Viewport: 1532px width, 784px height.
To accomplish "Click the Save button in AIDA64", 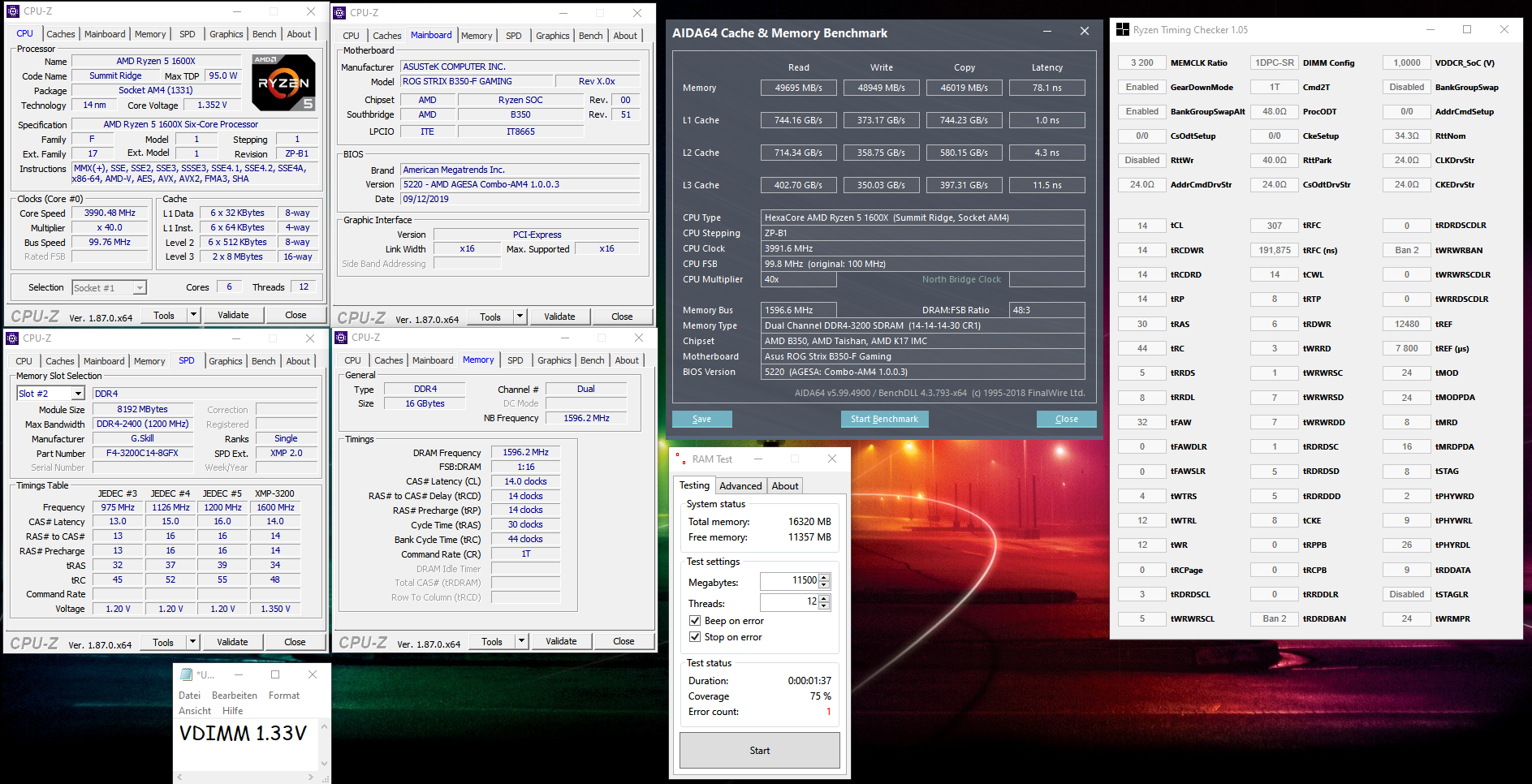I will coord(702,419).
